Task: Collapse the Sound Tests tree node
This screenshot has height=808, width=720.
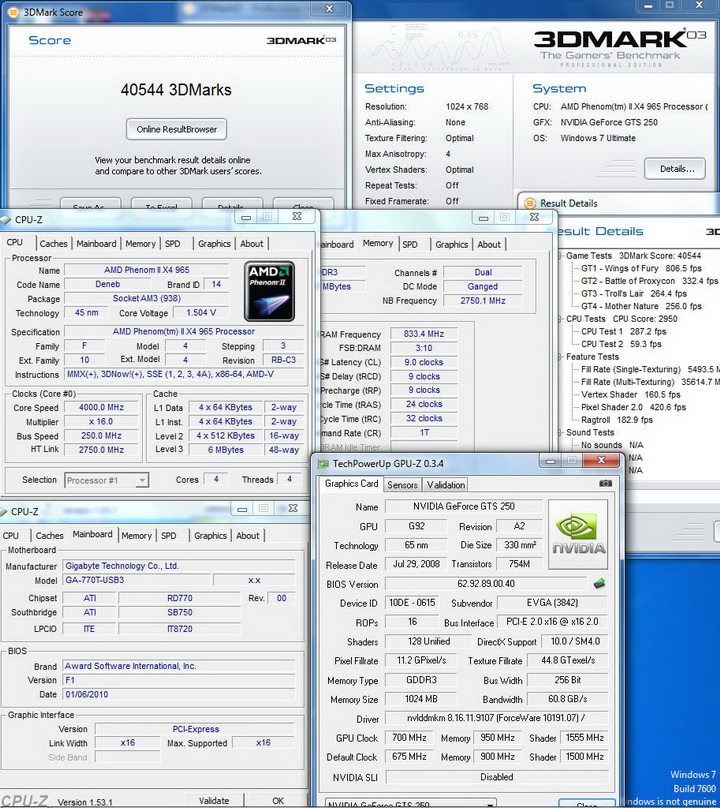Action: click(561, 432)
